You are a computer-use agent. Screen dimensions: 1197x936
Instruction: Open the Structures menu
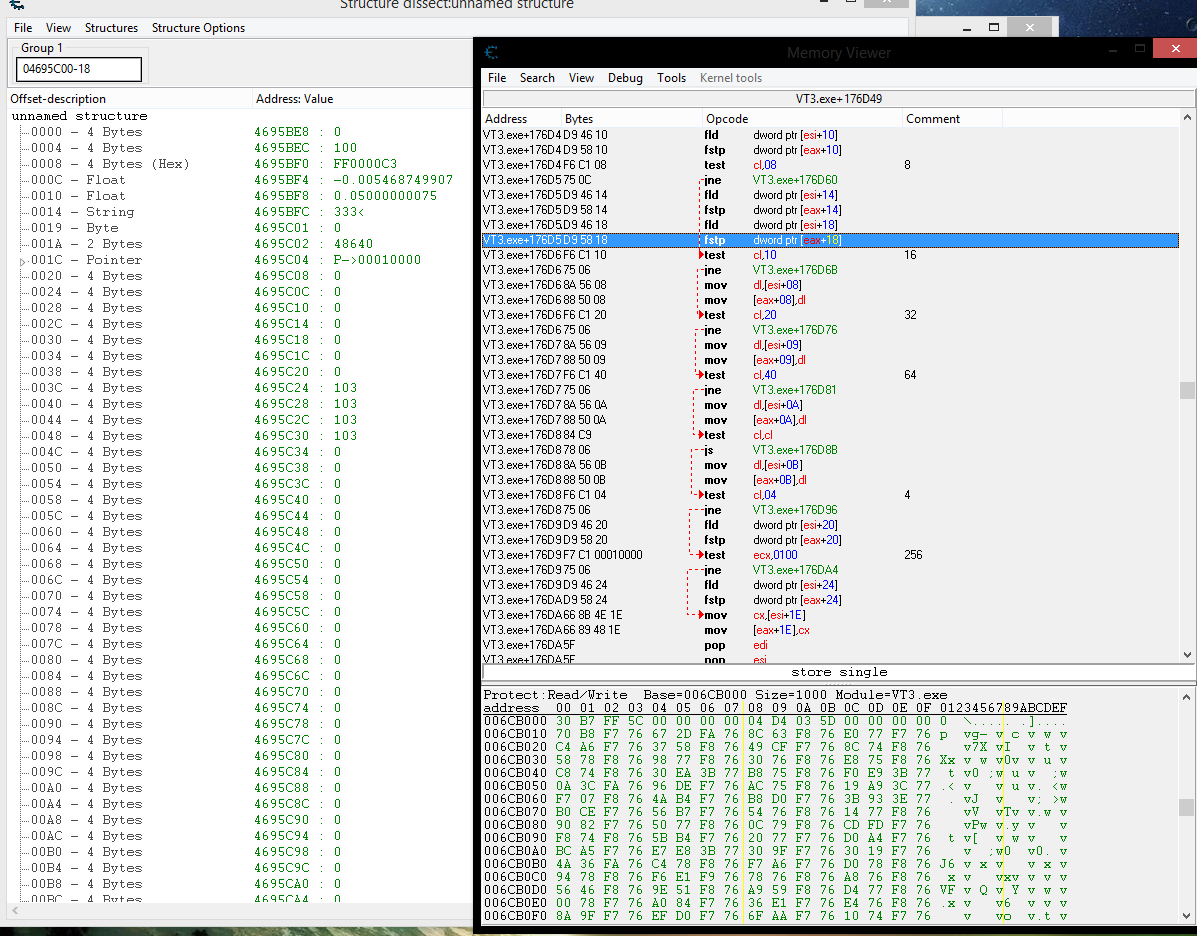(111, 28)
